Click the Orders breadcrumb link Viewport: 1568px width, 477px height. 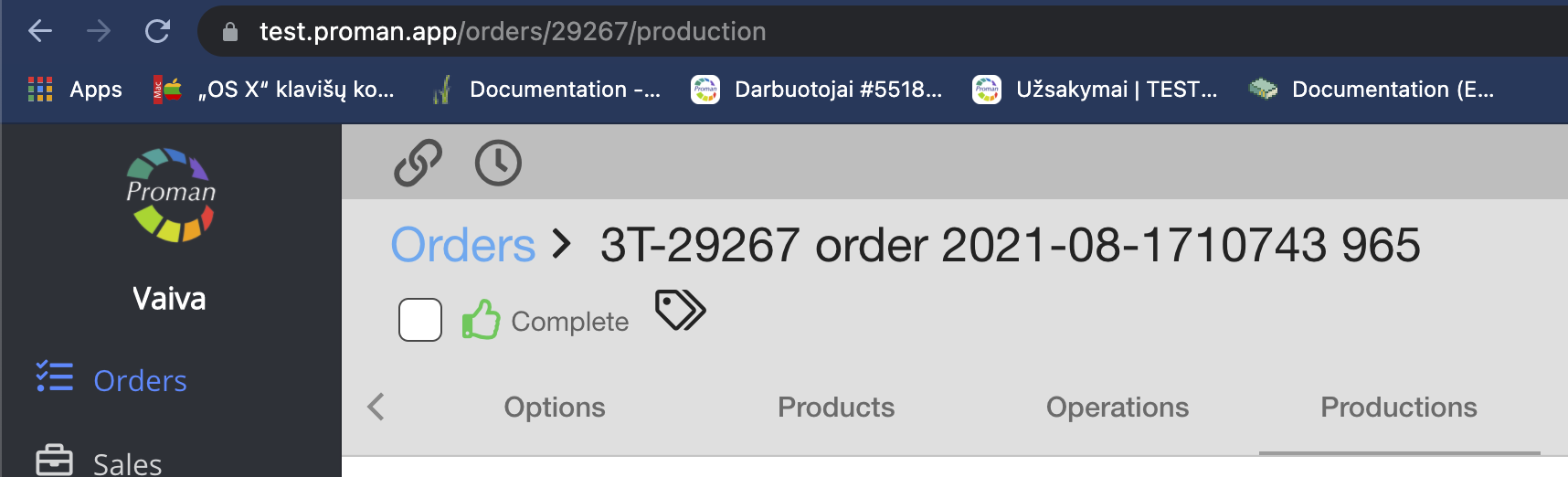[x=462, y=246]
